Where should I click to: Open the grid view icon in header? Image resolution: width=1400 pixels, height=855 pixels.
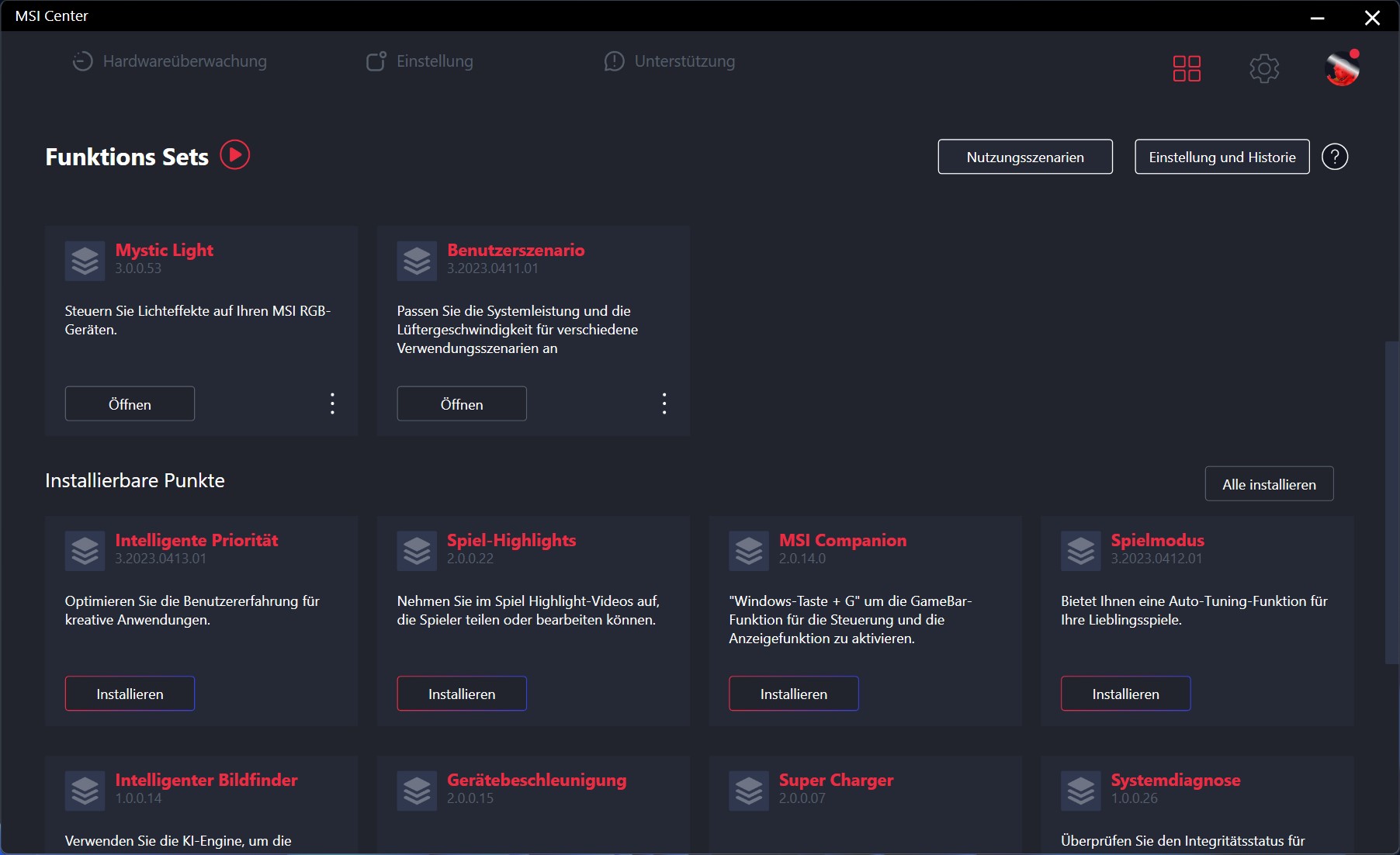[x=1186, y=68]
